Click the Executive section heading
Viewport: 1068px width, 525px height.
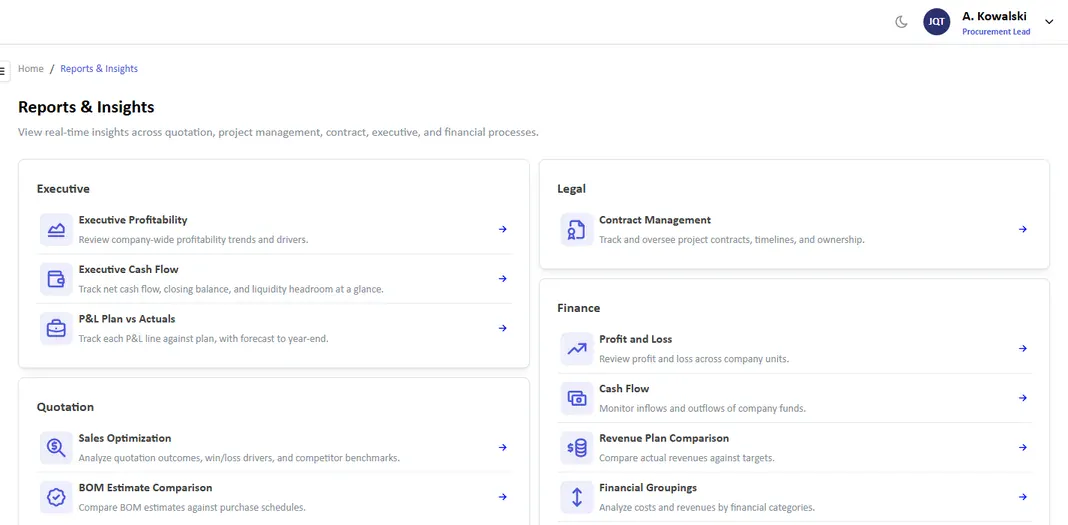[63, 189]
